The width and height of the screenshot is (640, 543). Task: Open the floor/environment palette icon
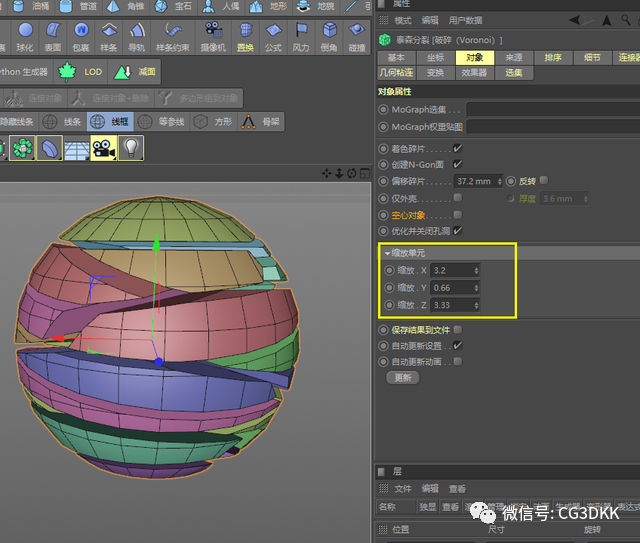[77, 148]
